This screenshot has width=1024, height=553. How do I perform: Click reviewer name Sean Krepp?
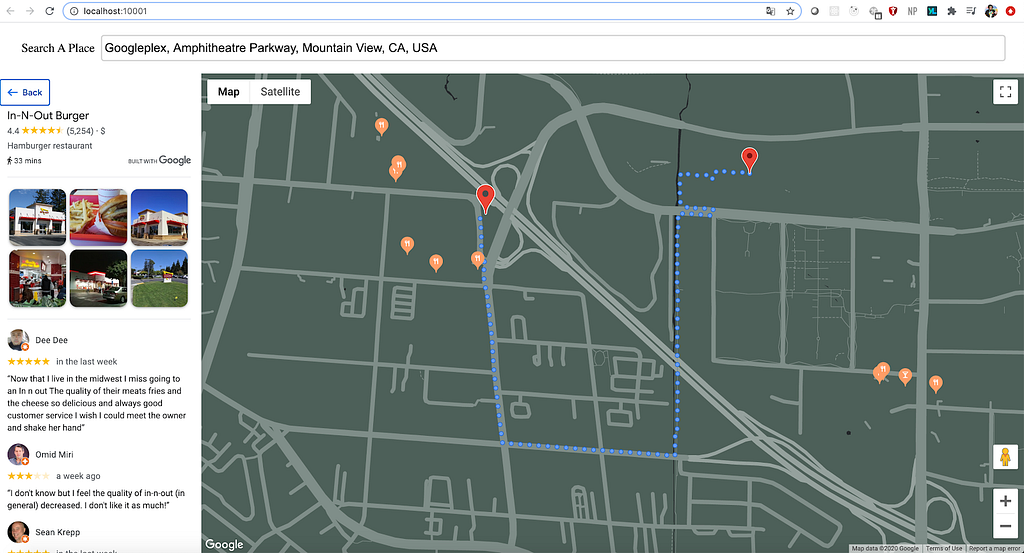[x=57, y=532]
